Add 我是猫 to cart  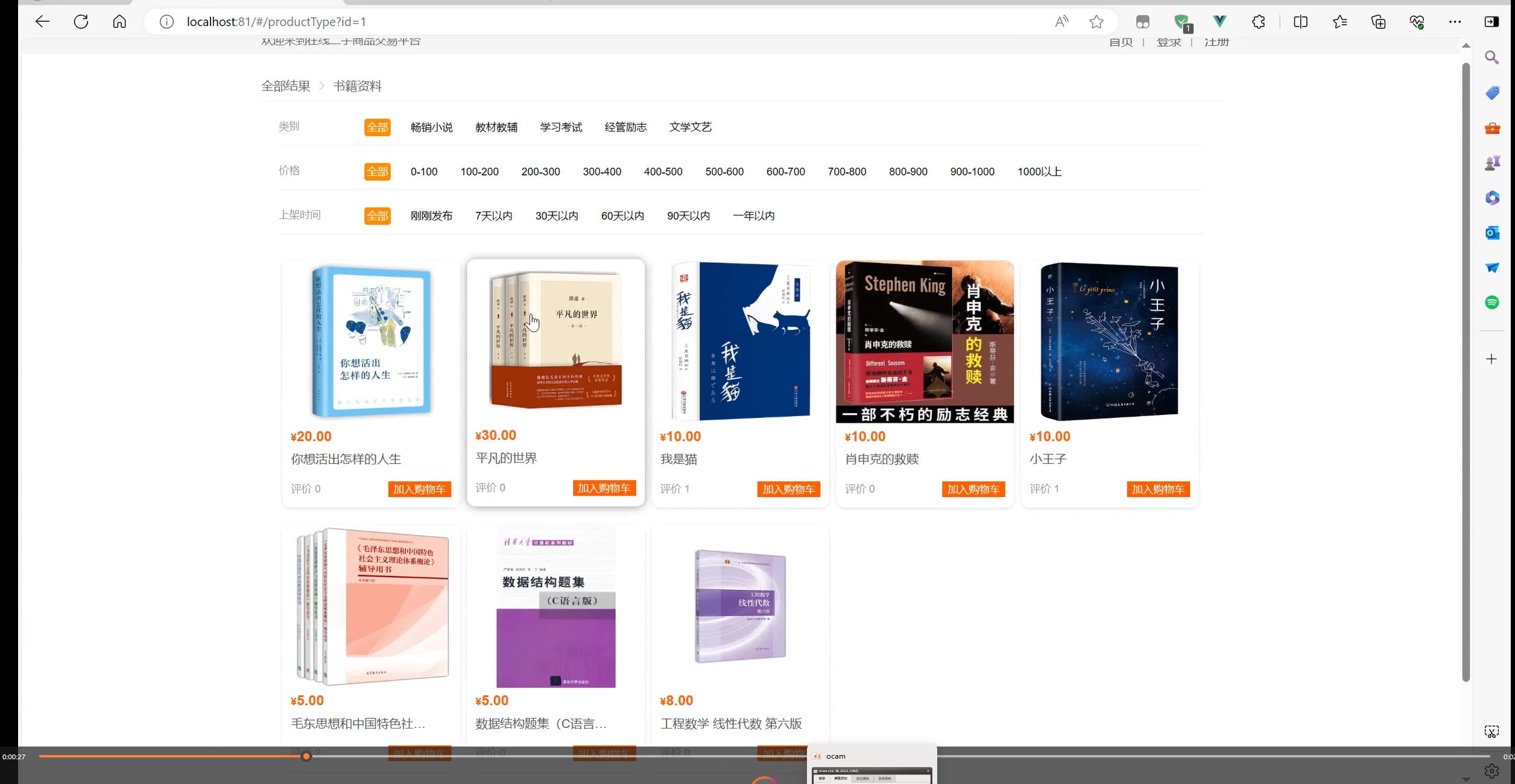(x=789, y=489)
